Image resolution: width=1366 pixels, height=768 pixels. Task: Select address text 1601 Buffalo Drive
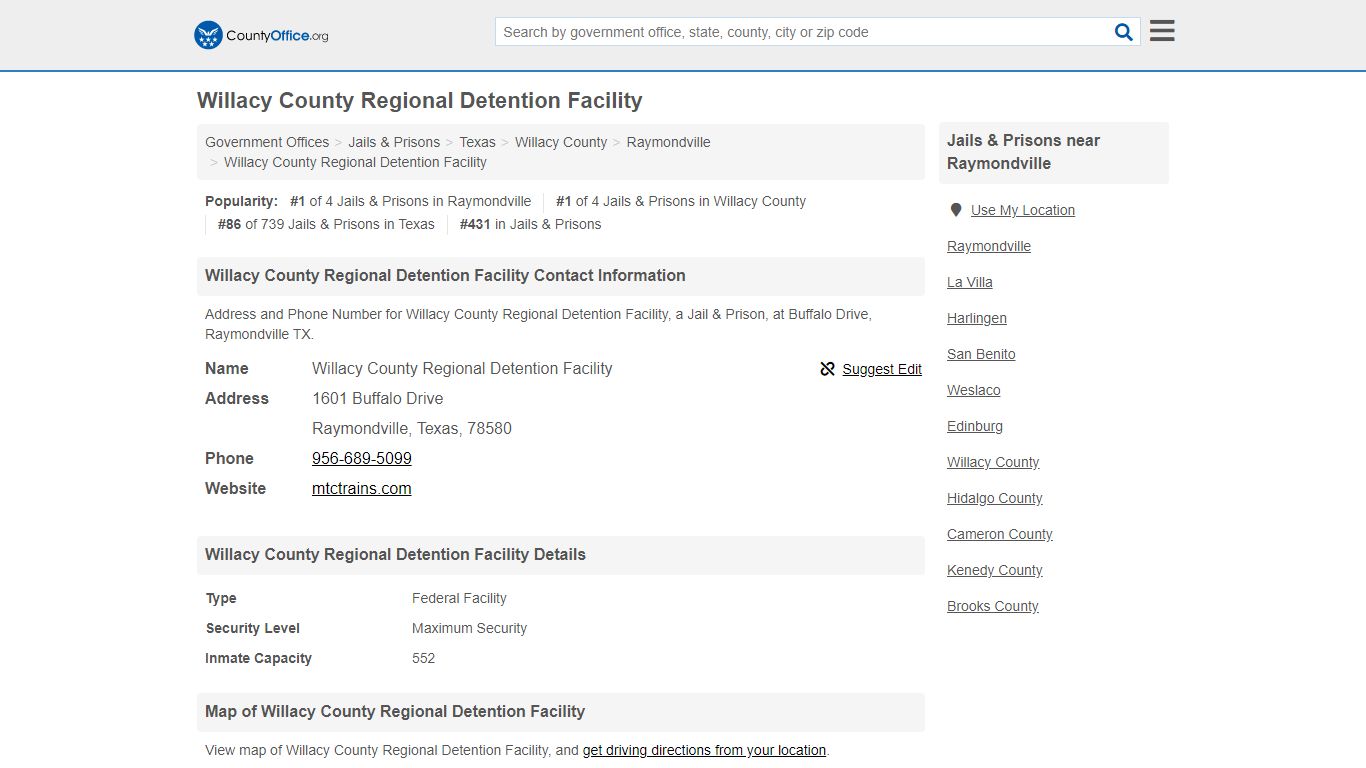378,398
